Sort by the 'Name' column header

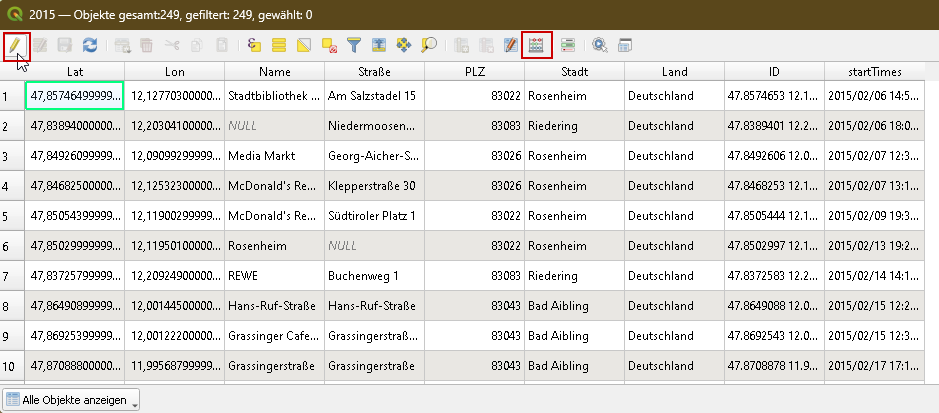tap(274, 72)
